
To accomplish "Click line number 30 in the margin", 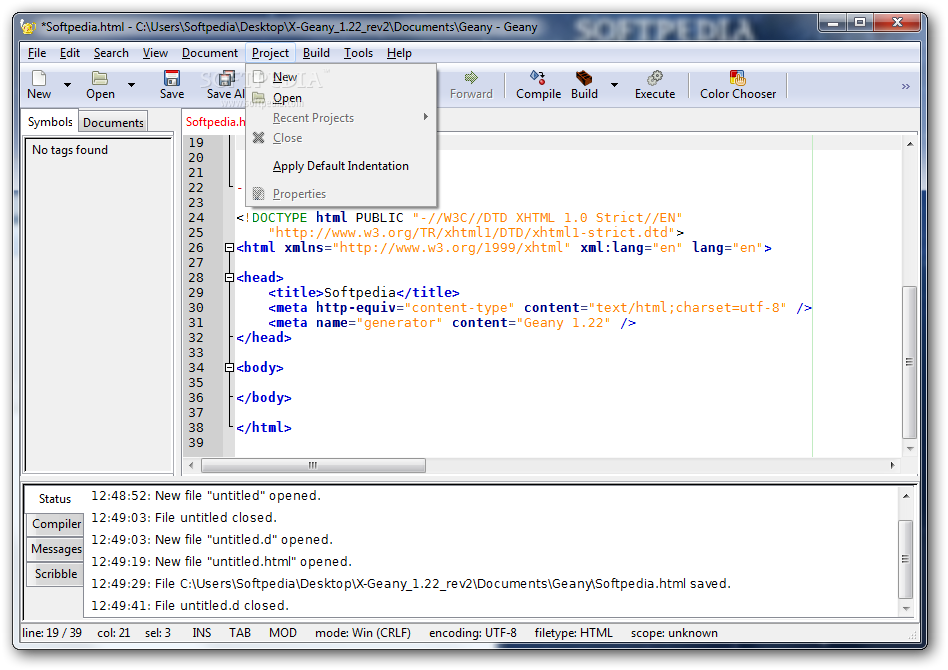I will [196, 307].
